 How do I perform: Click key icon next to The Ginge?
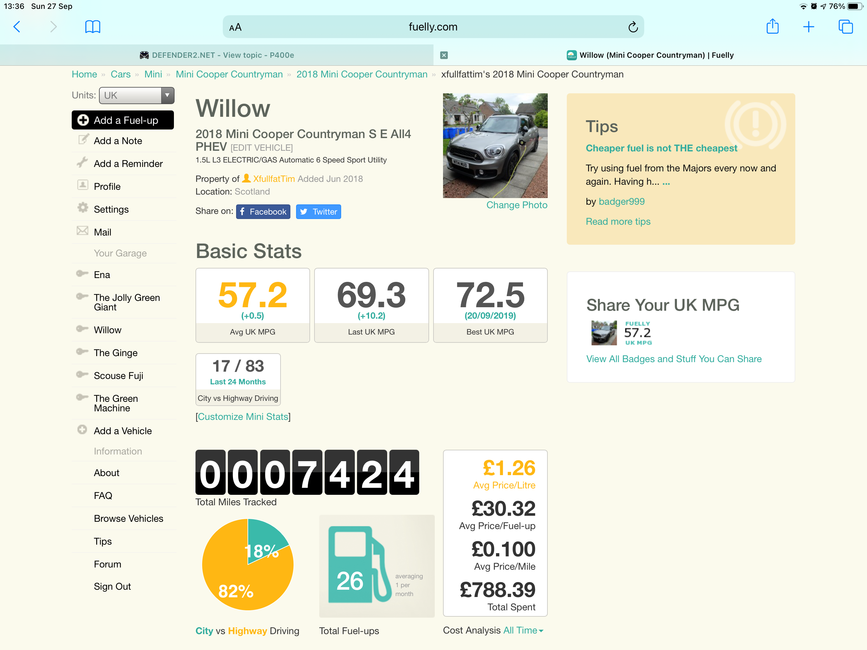pos(82,352)
